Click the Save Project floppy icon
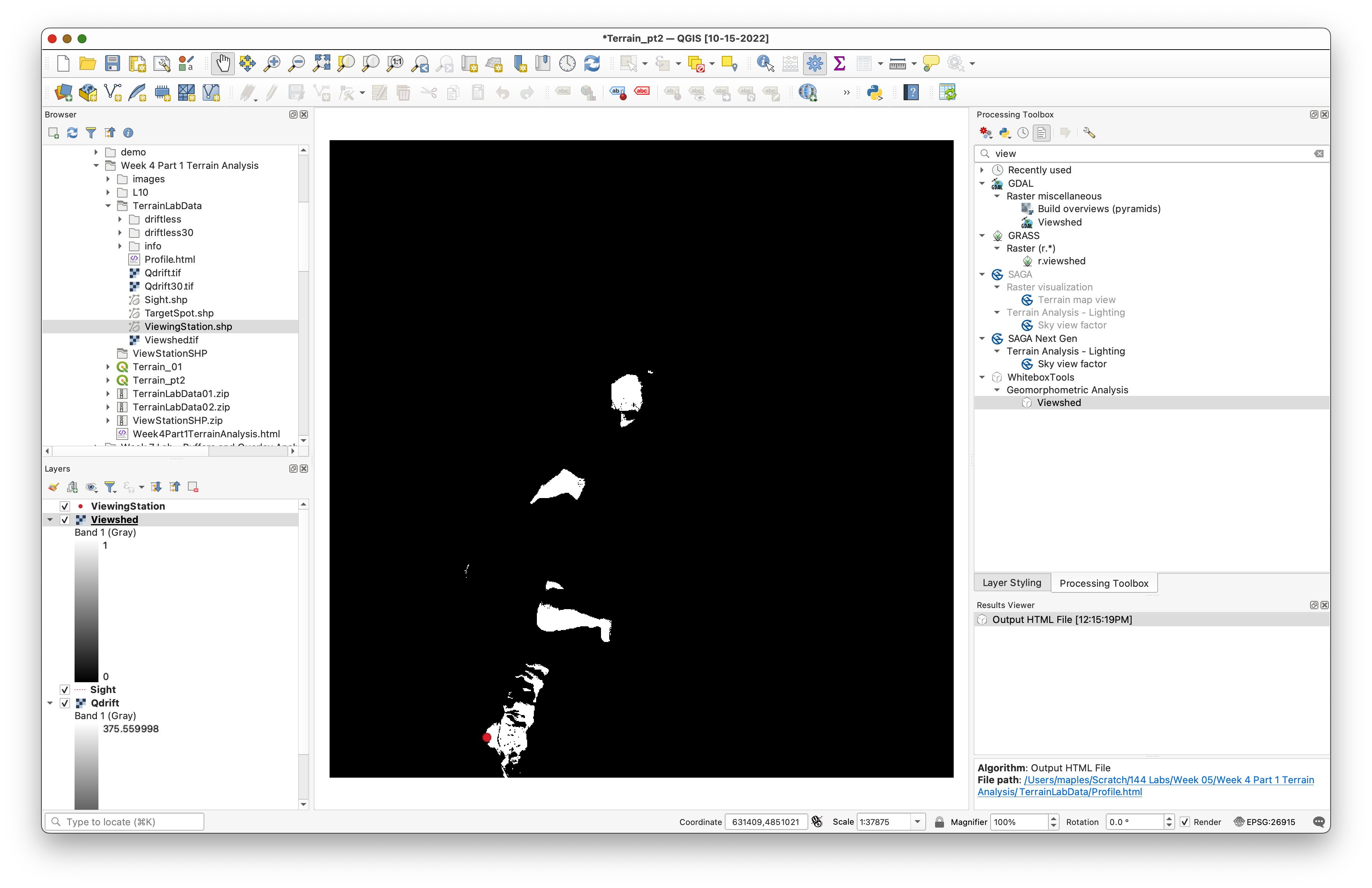The height and width of the screenshot is (888, 1372). pos(113,63)
